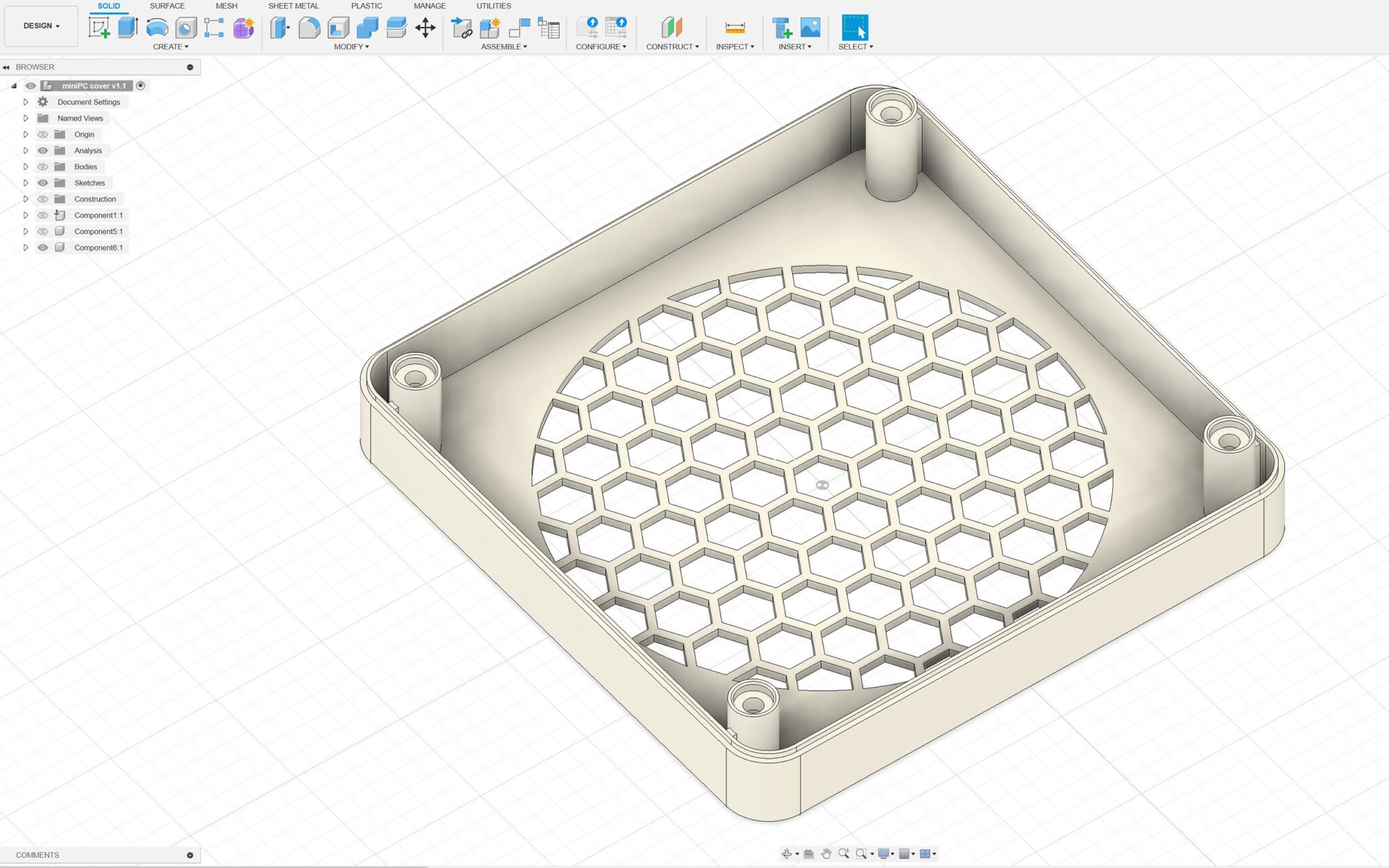Image resolution: width=1389 pixels, height=868 pixels.
Task: Open the DESIGN workspace dropdown
Action: pyautogui.click(x=41, y=26)
